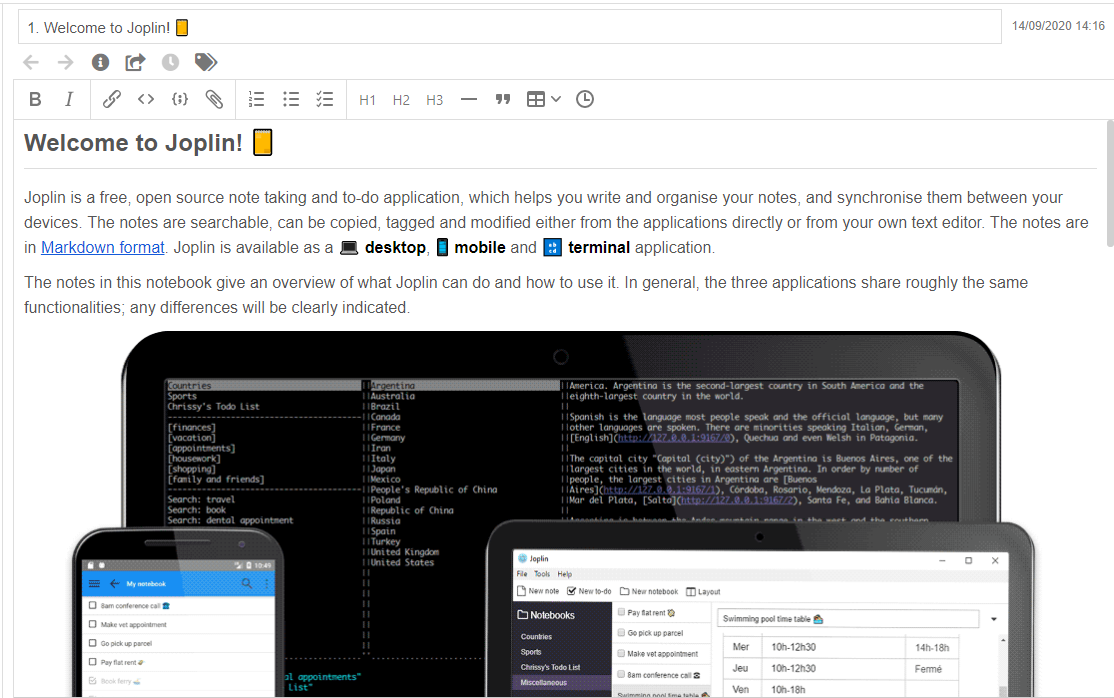
Task: Attach a file with paperclip icon
Action: click(215, 100)
